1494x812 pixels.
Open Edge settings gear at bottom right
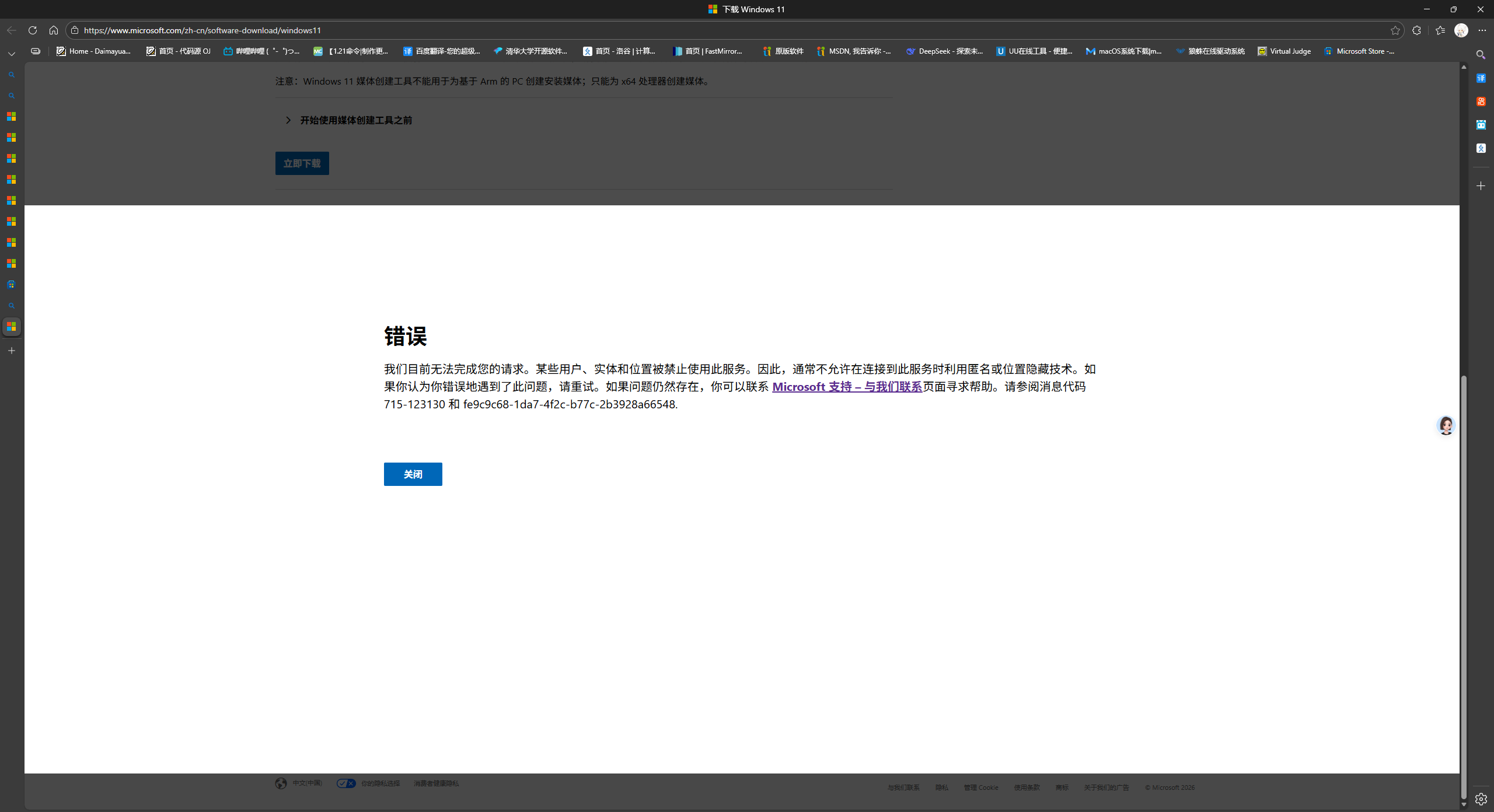pos(1481,799)
